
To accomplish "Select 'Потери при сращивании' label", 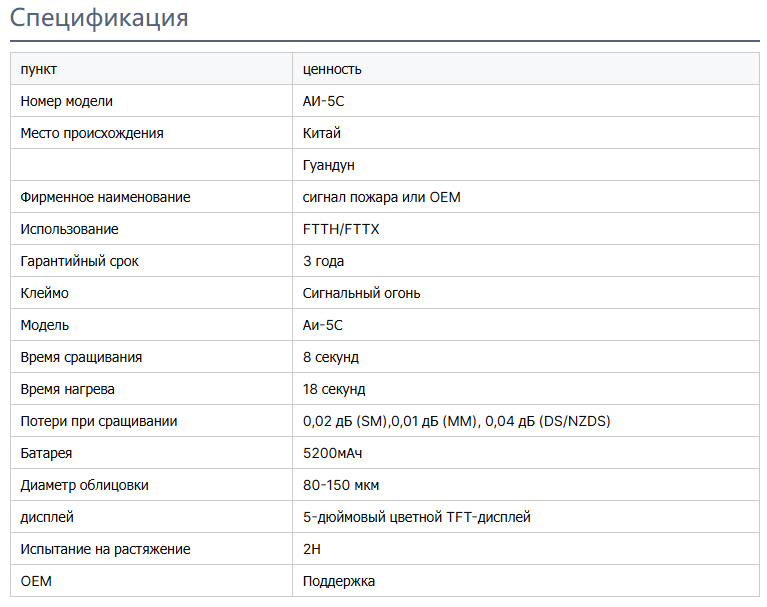I will [99, 421].
